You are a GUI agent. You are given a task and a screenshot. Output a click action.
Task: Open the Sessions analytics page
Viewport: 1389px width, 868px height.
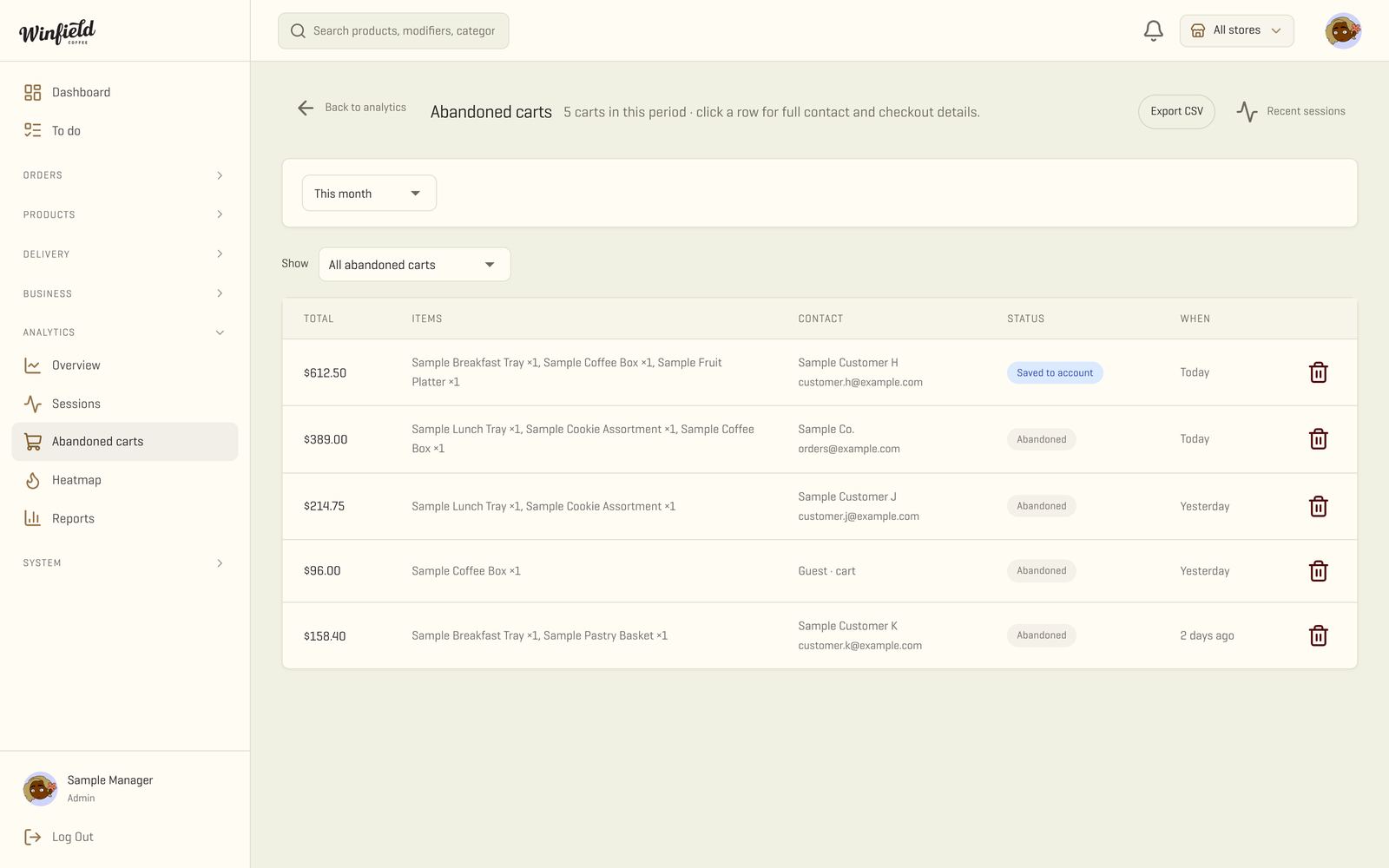[x=125, y=404]
